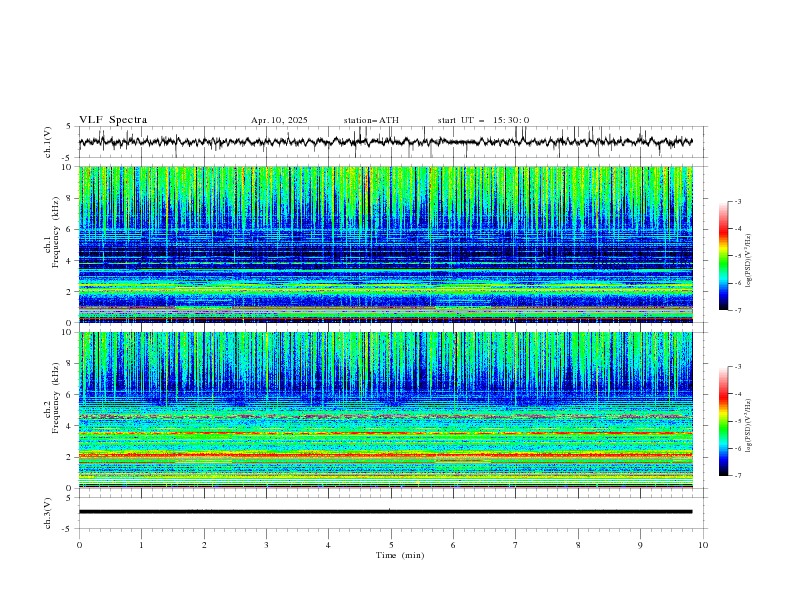Click the ch.2 'Frequency (kHz)' axis label

coord(55,398)
